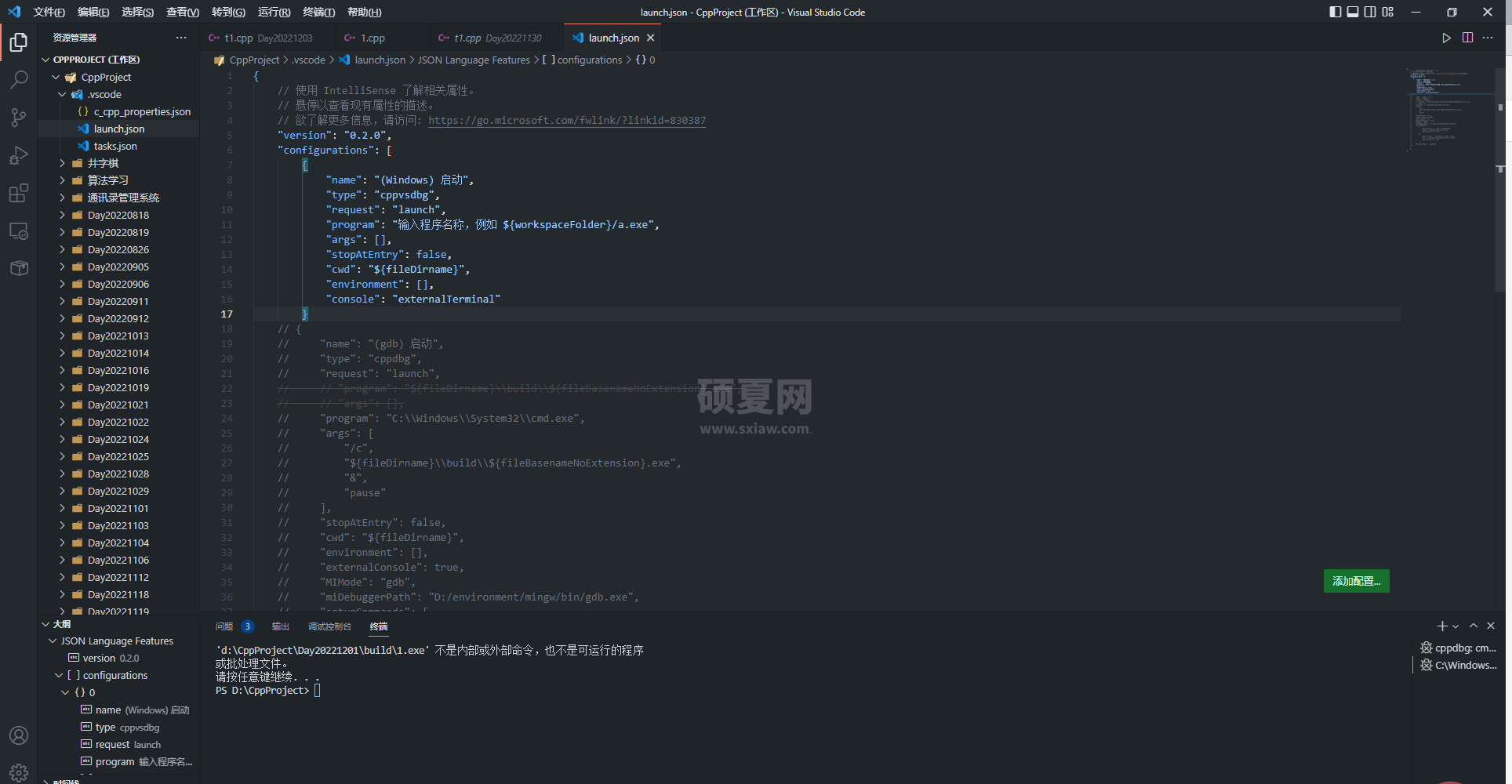Collapse the .vscode folder
Screen dimensions: 1512x784
tap(62, 94)
